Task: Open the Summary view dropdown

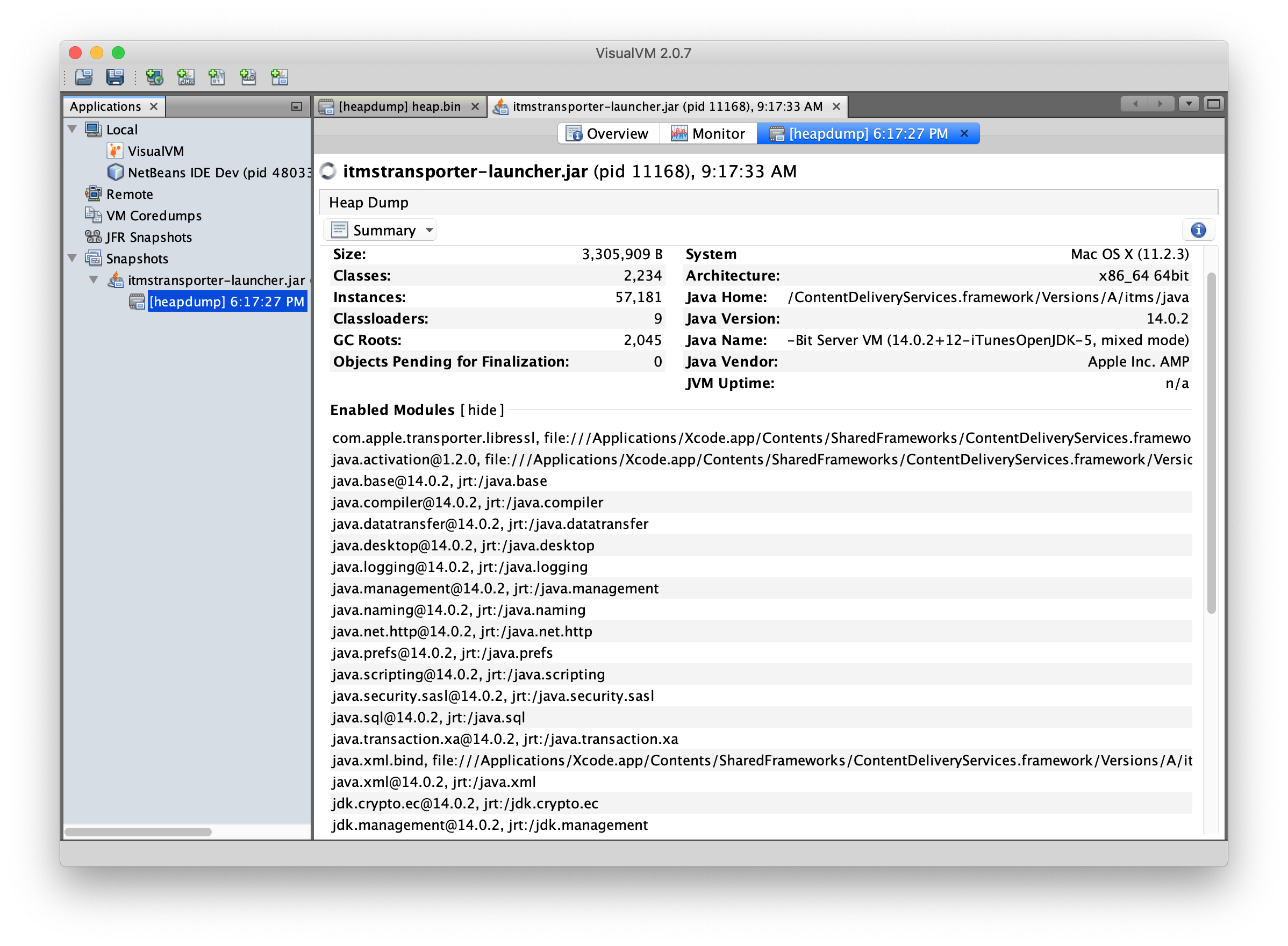Action: tap(430, 230)
